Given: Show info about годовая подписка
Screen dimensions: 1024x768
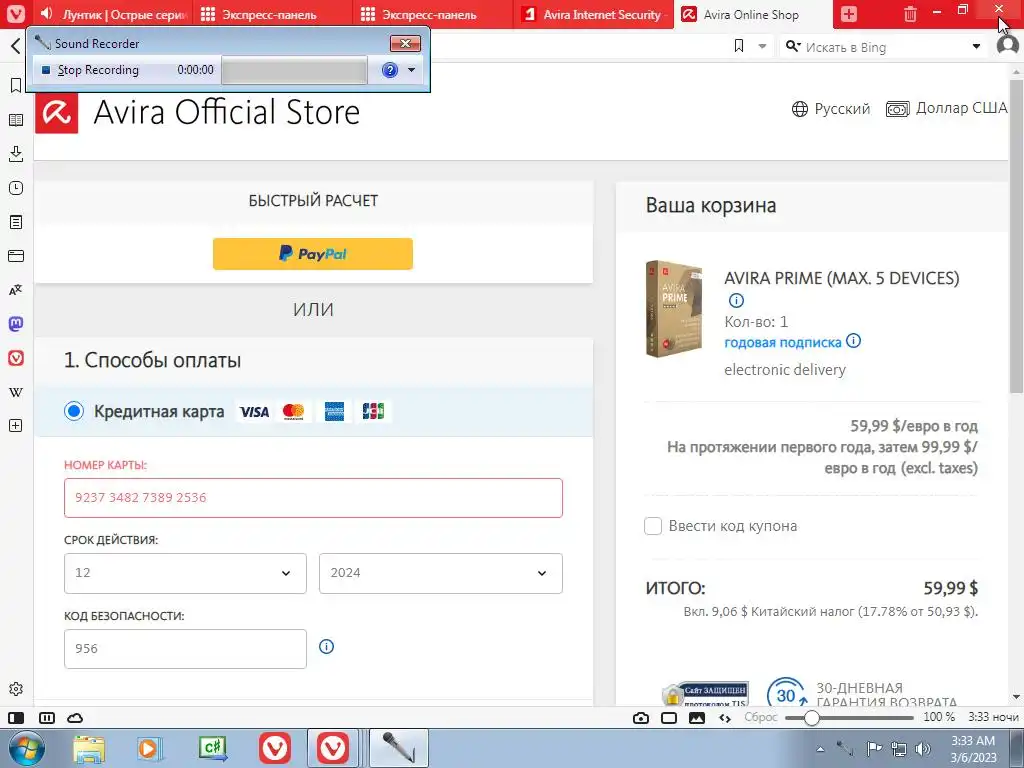Looking at the screenshot, I should 853,341.
